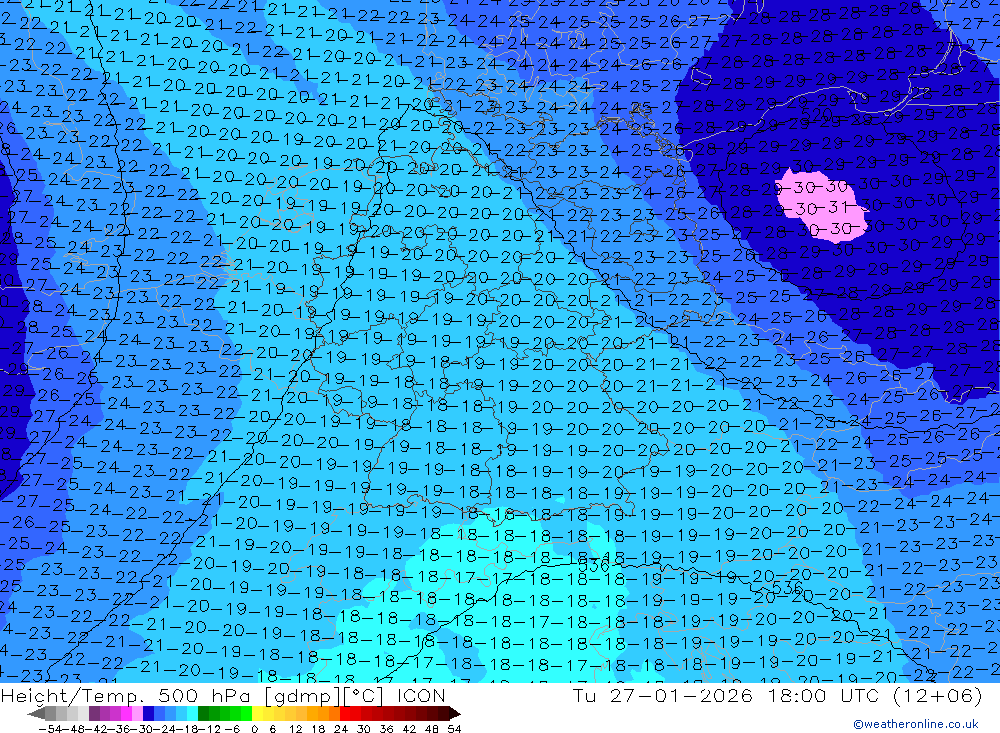
Task: Click the '42' legend tick label
Action: click(409, 729)
